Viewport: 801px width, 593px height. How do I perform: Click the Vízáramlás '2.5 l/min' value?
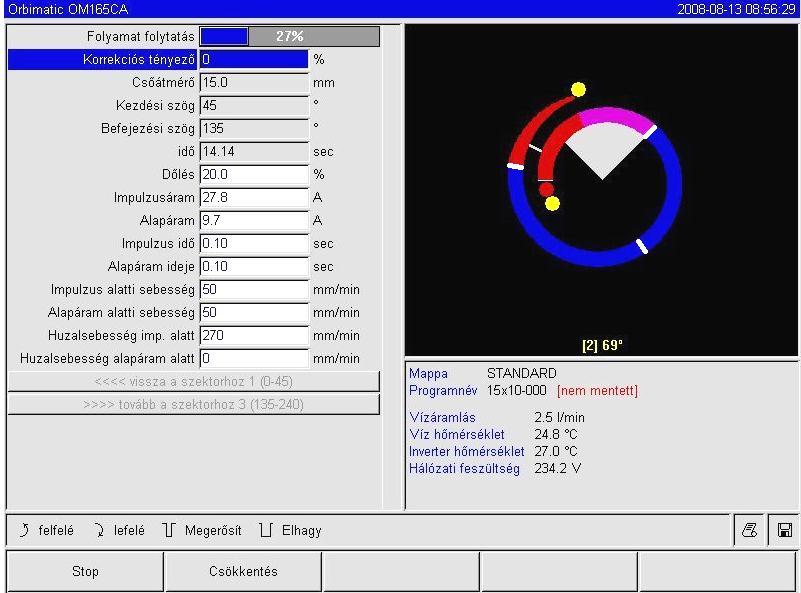(x=559, y=417)
